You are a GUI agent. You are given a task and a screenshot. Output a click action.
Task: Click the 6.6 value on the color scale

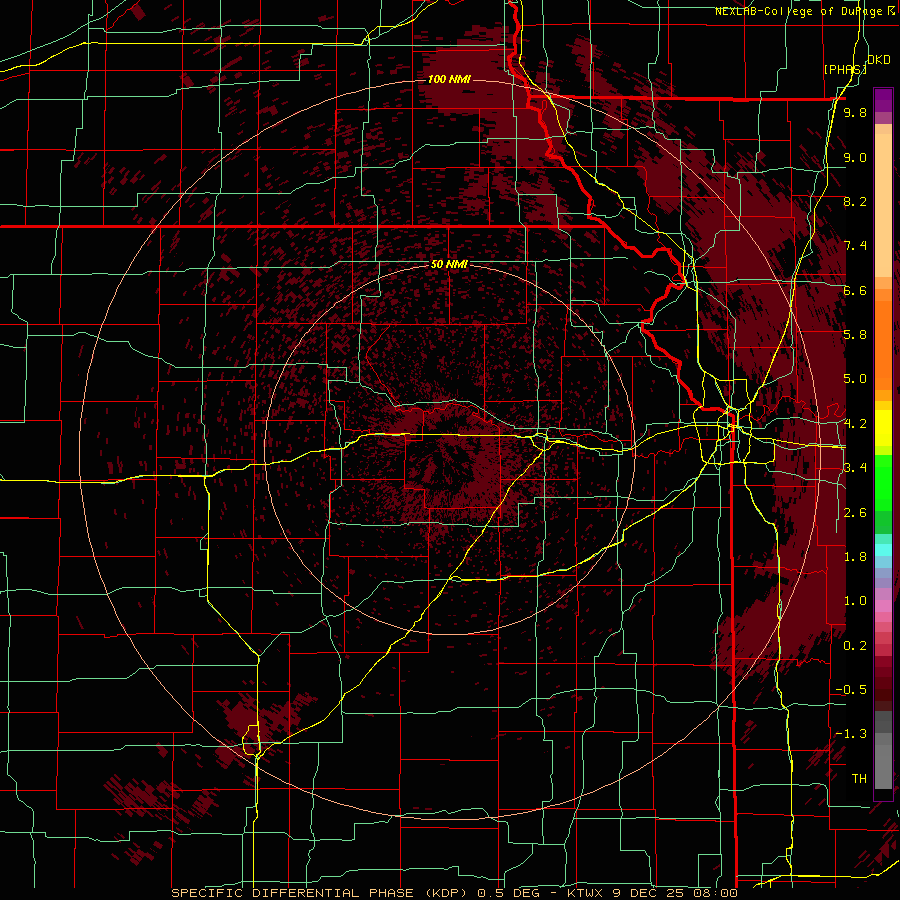(855, 291)
